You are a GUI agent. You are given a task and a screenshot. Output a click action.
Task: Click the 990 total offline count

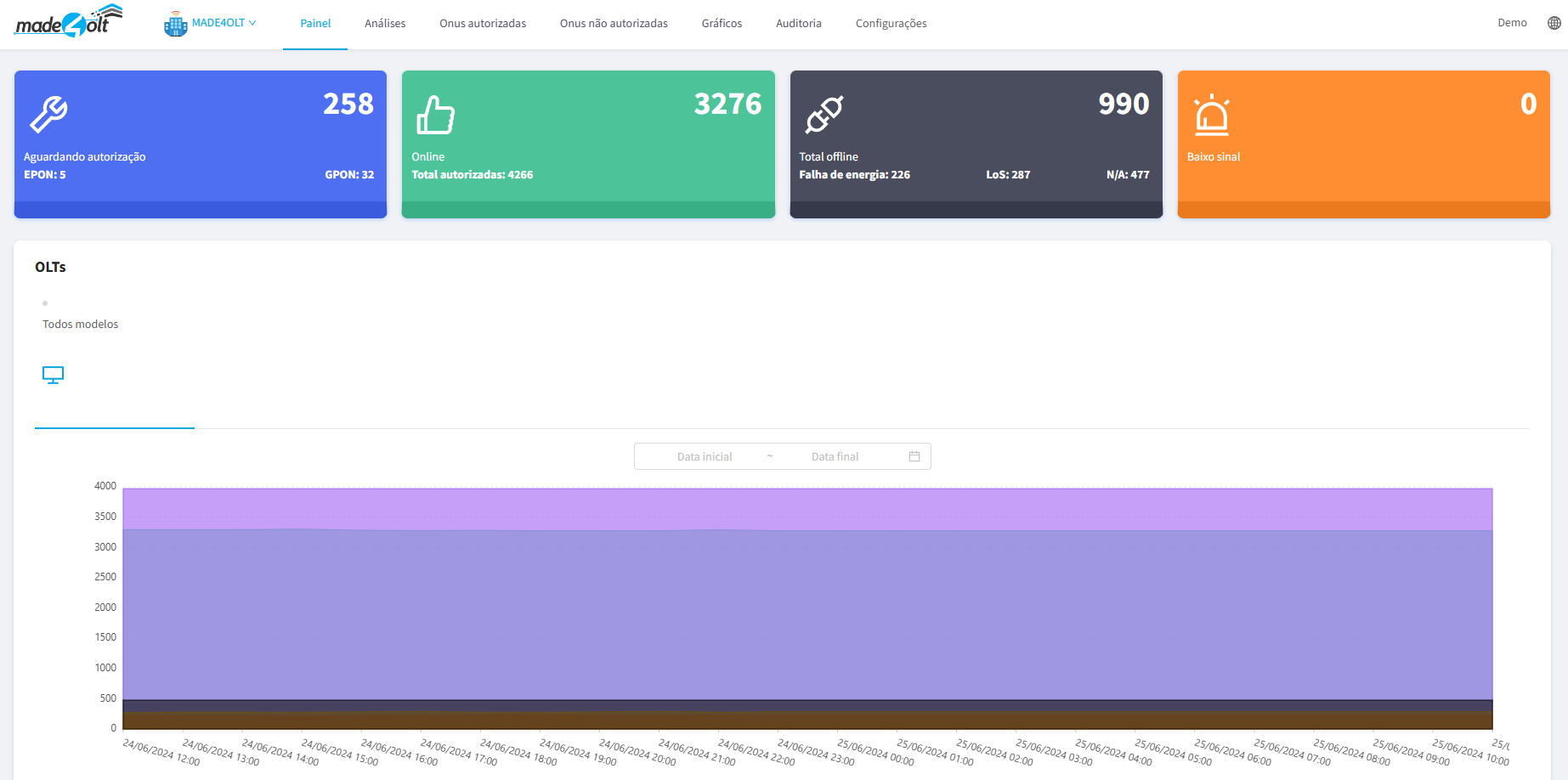(1124, 104)
